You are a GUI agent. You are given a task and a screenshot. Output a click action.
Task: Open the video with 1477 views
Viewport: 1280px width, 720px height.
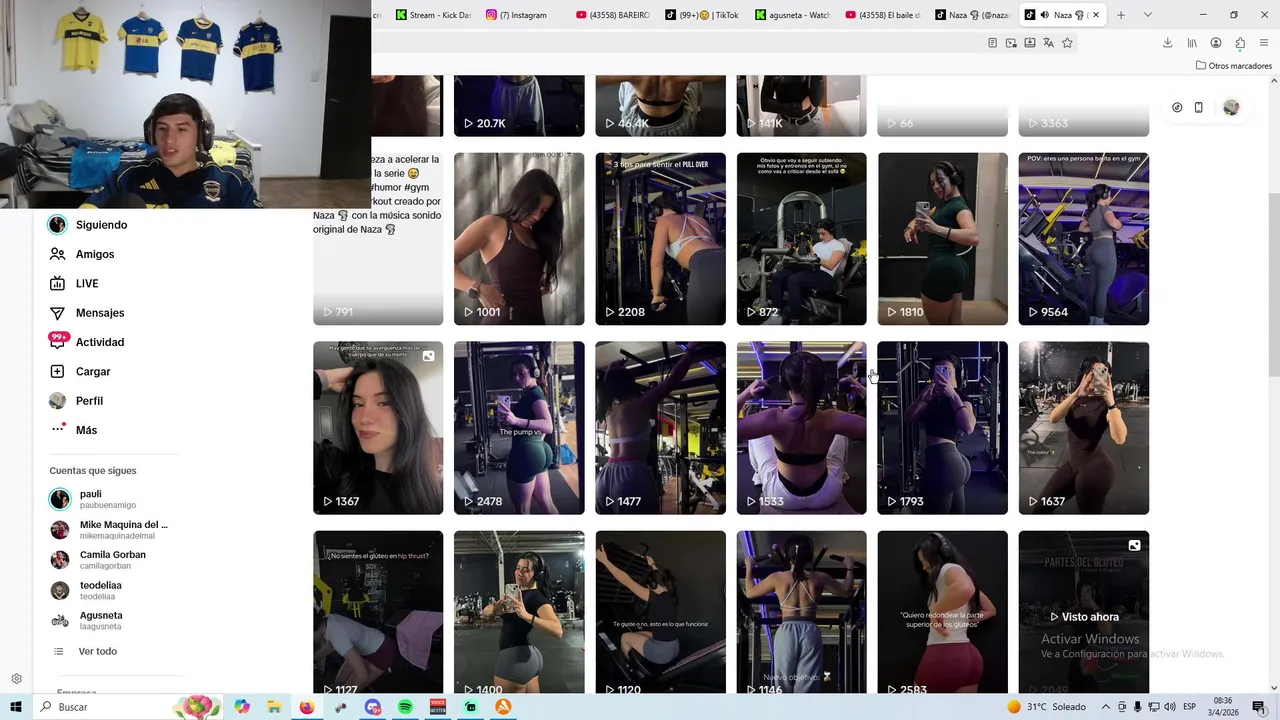click(660, 428)
